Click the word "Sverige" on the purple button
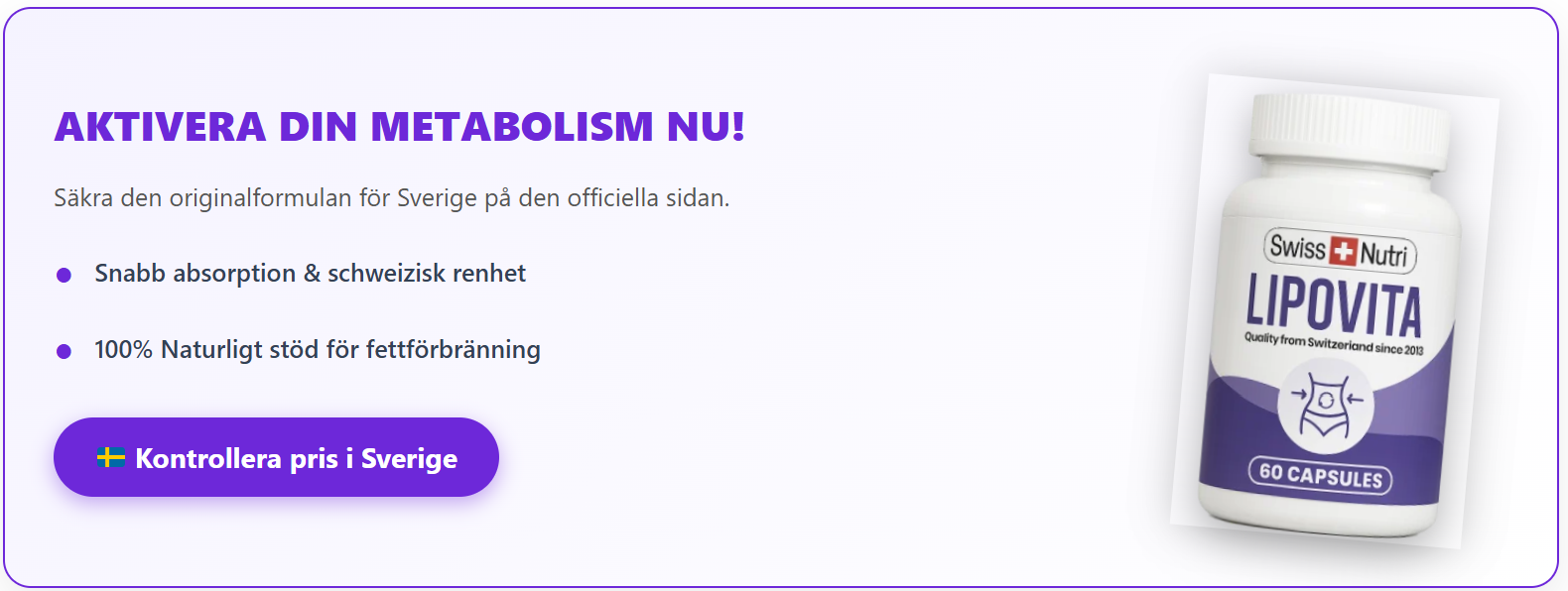The width and height of the screenshot is (1568, 591). pos(409,458)
